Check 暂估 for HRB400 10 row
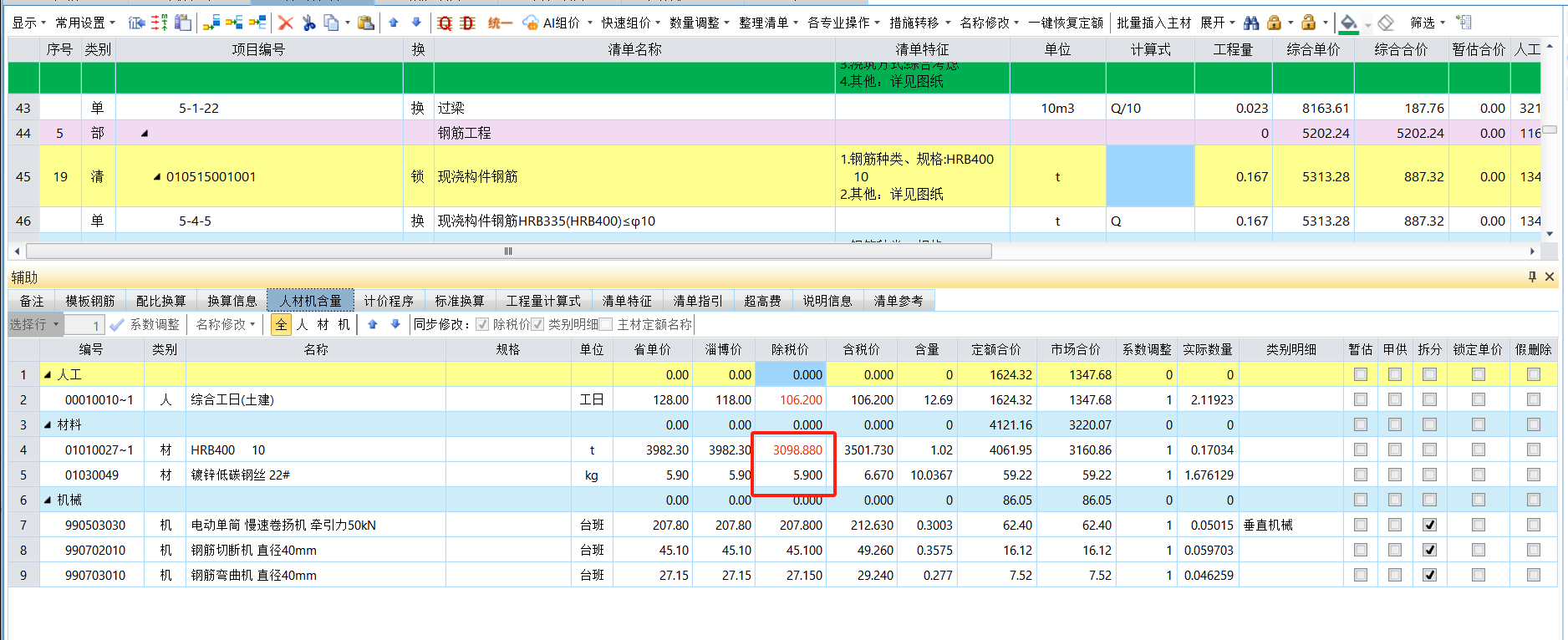1568x640 pixels. [1361, 450]
